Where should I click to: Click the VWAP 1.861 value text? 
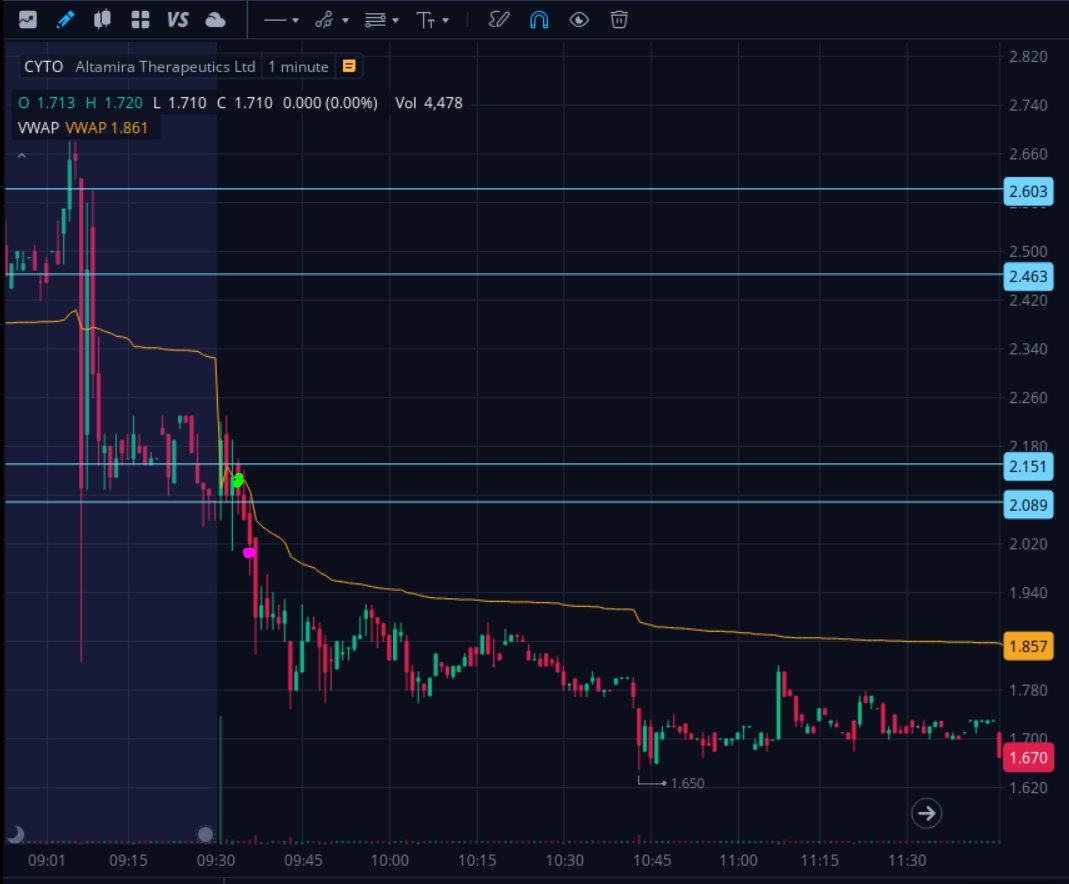(x=106, y=127)
